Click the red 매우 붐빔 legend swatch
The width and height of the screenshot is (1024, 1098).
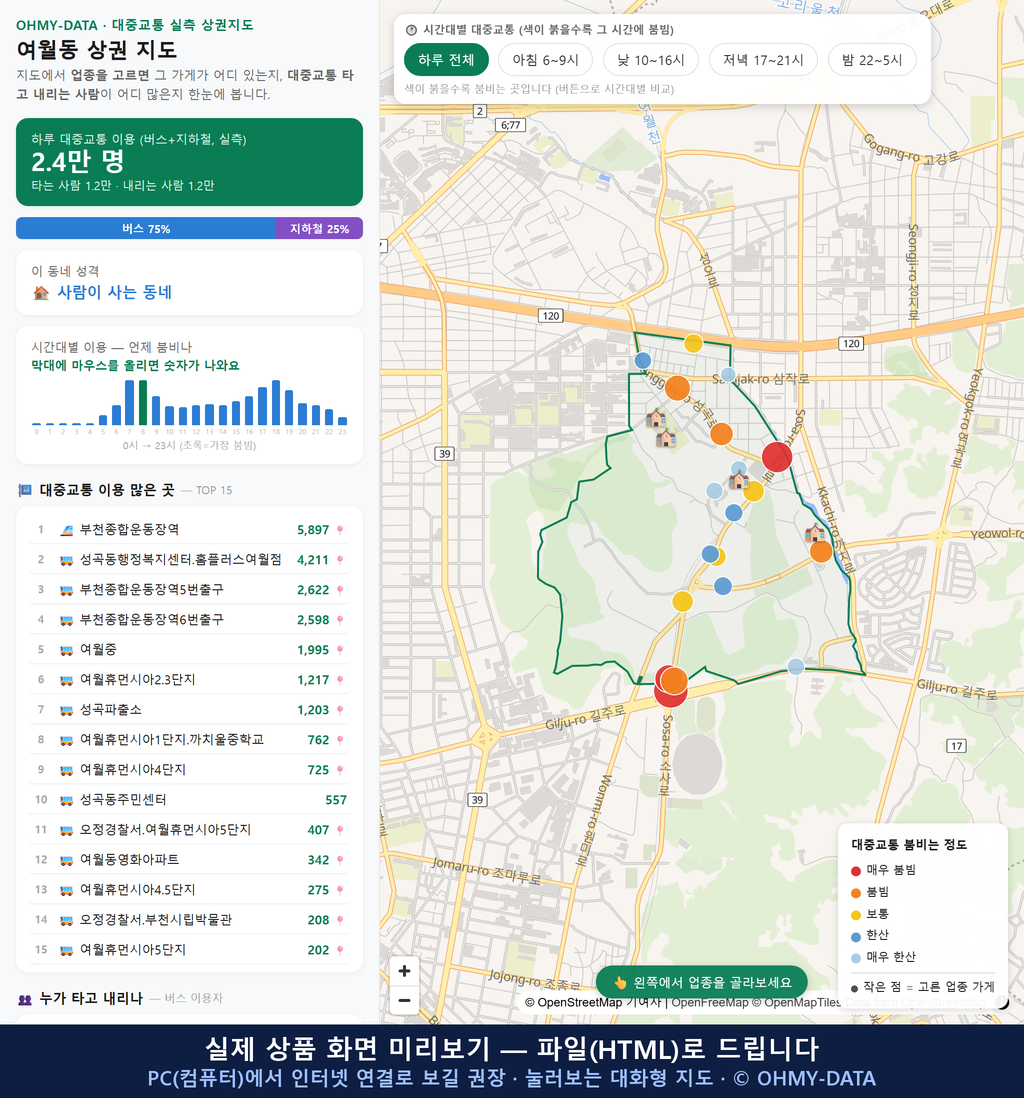click(855, 870)
